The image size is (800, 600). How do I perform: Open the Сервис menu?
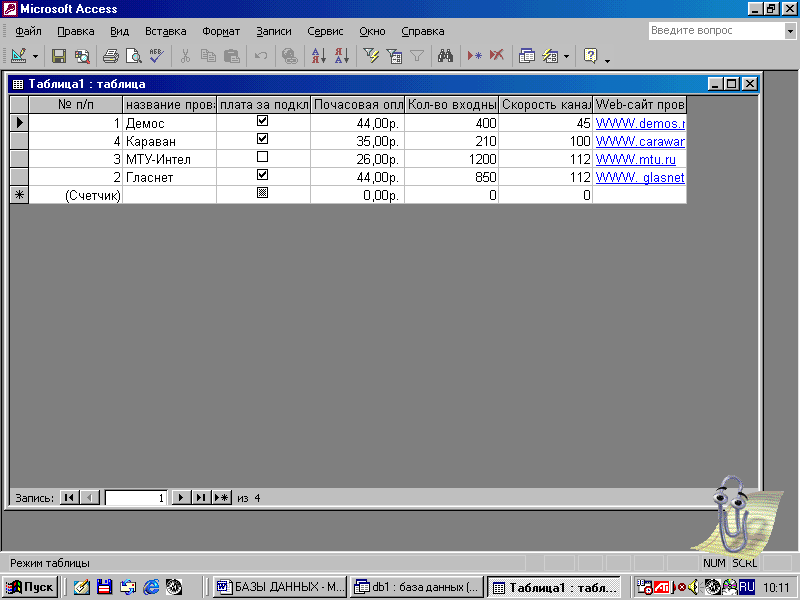325,31
